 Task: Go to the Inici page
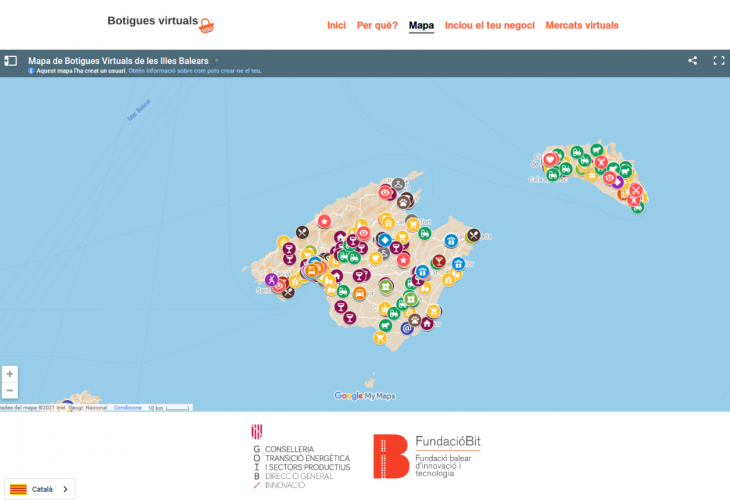(x=336, y=25)
